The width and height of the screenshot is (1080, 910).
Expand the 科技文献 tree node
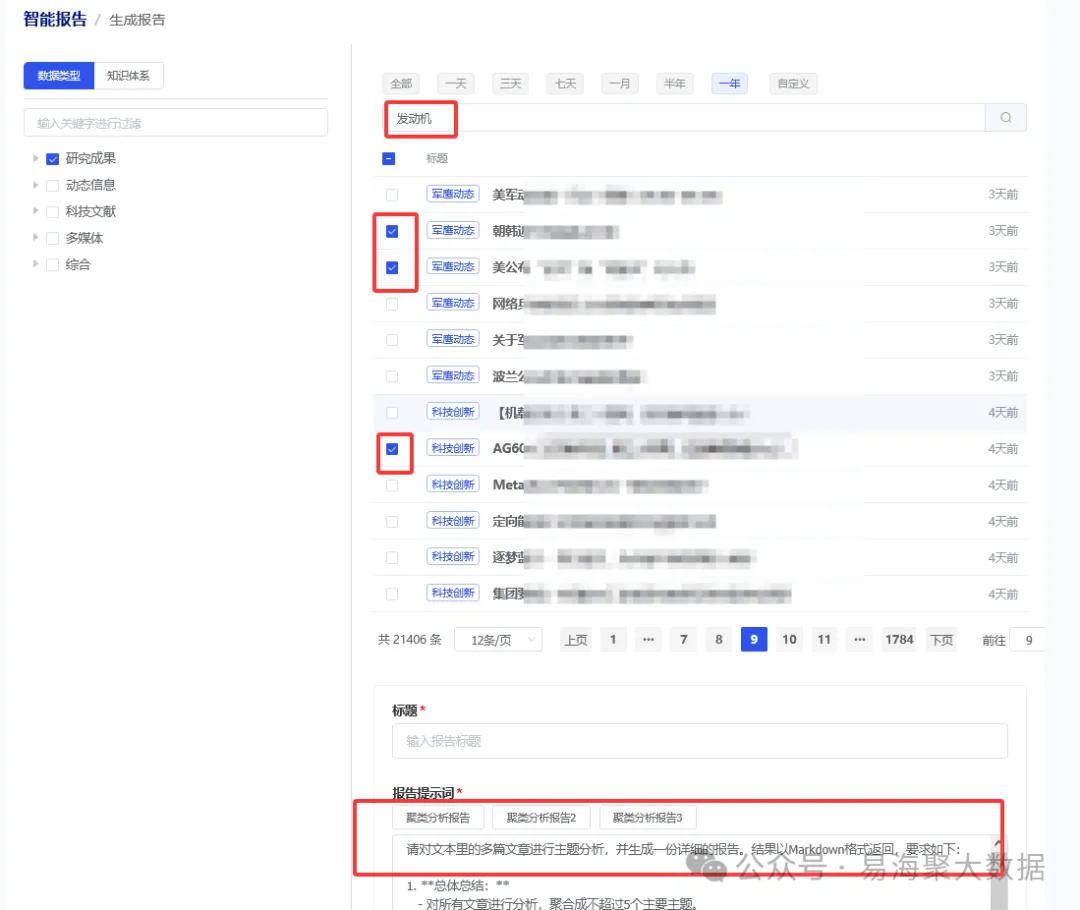(x=35, y=211)
